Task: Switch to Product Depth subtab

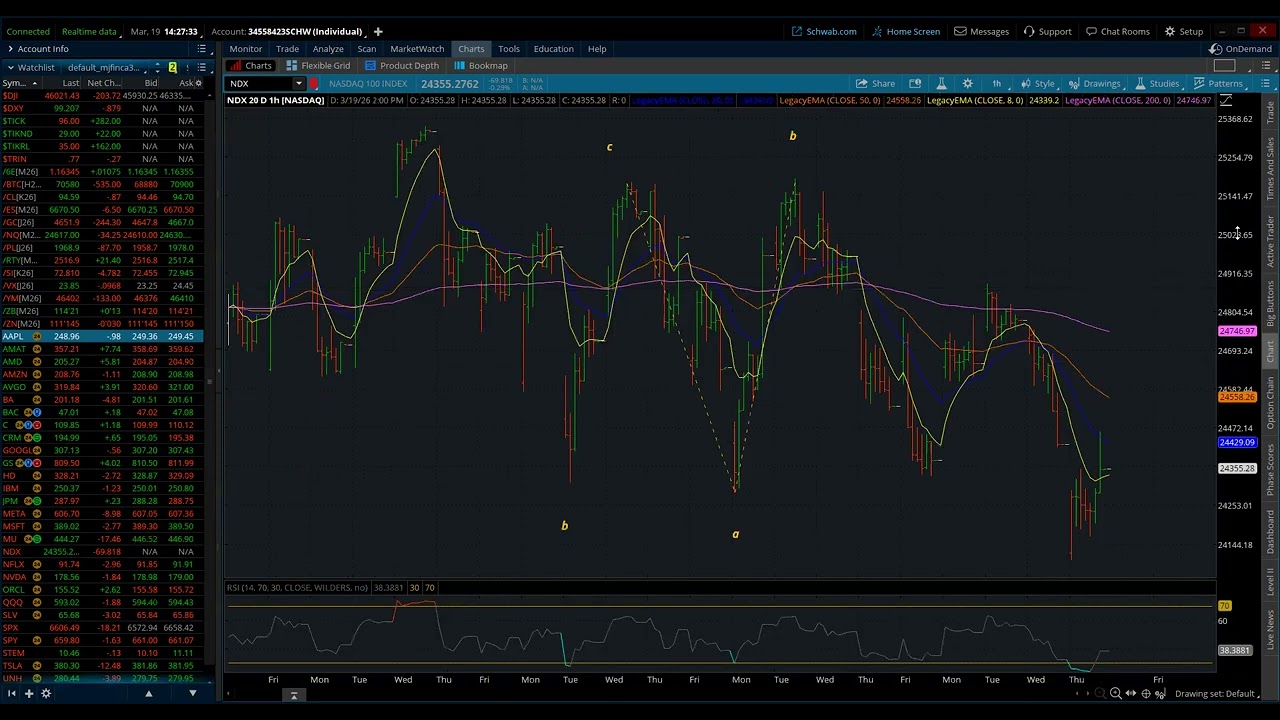Action: click(x=401, y=65)
